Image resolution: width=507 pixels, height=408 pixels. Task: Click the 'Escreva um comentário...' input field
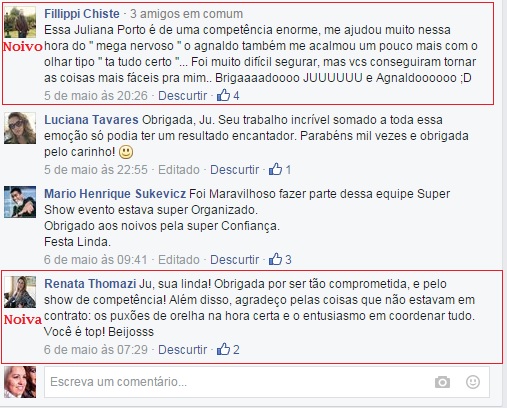pyautogui.click(x=267, y=382)
